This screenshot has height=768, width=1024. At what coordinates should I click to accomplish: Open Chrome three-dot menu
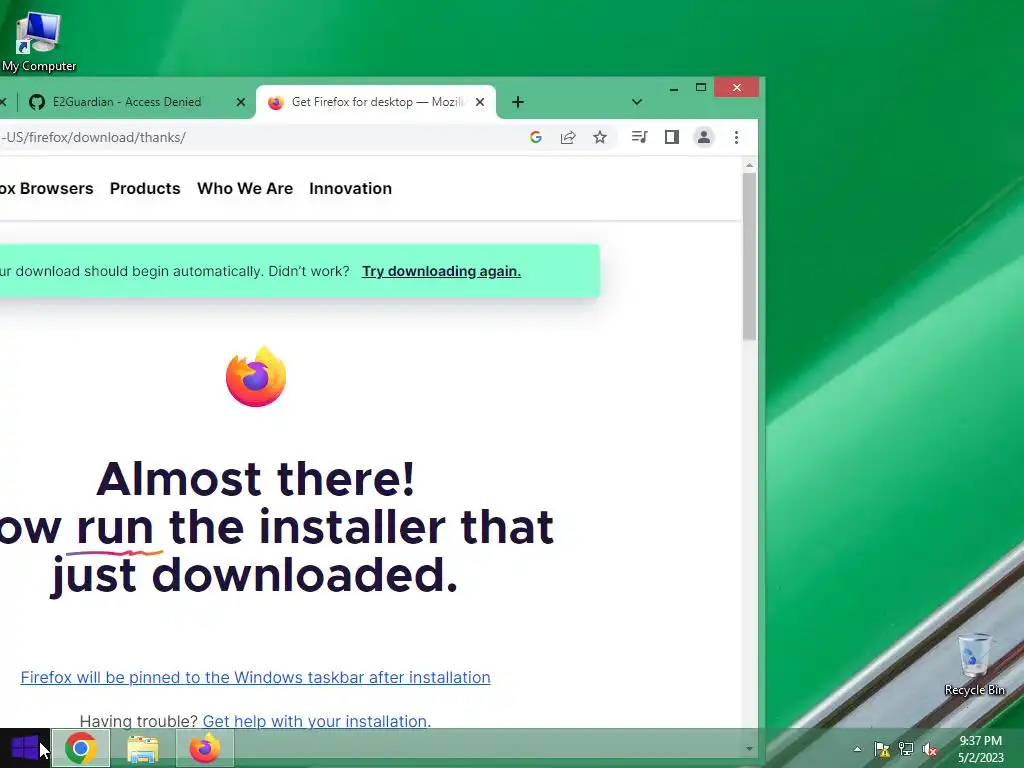[x=736, y=137]
